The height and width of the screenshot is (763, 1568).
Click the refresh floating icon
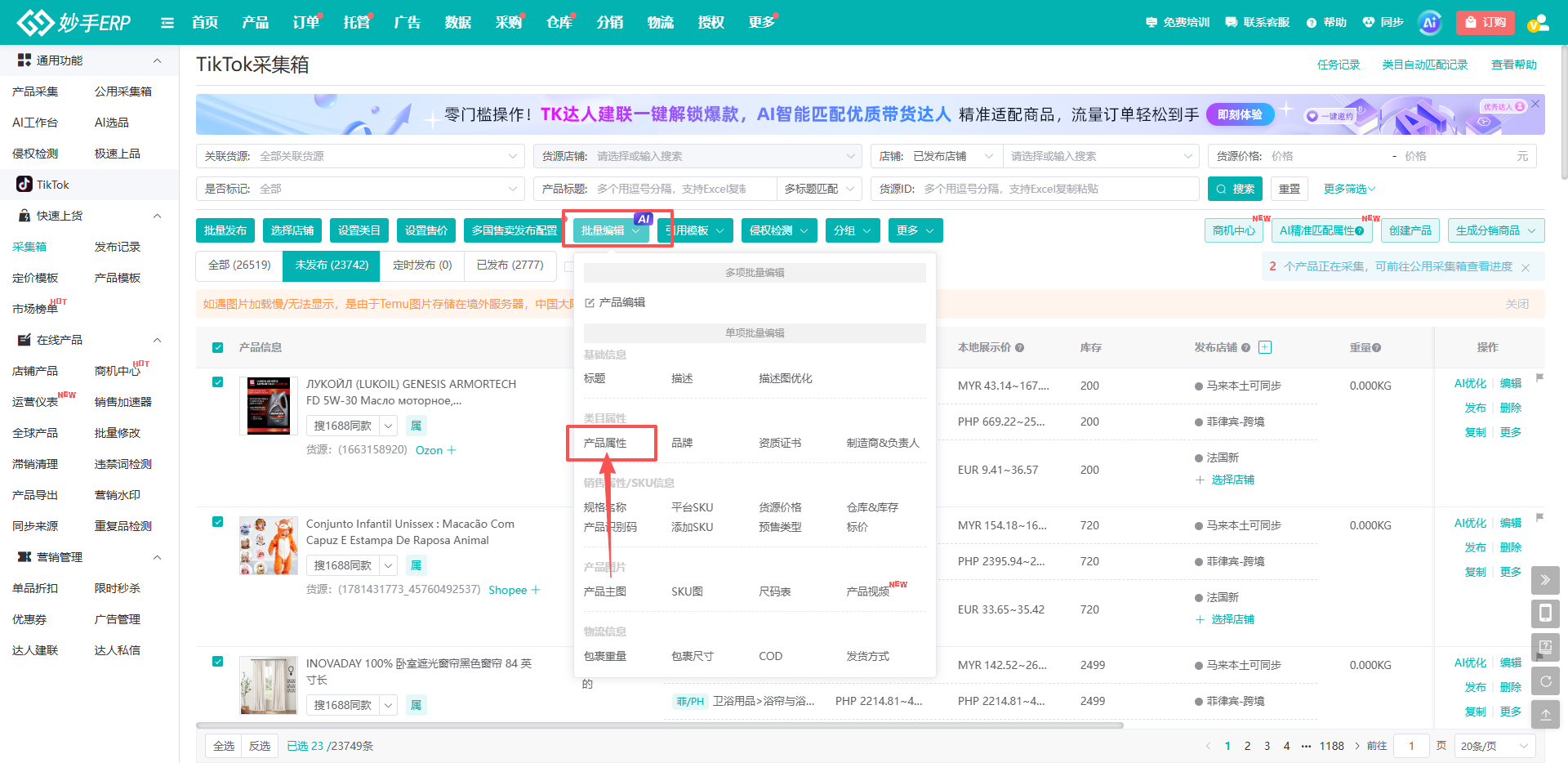1545,681
